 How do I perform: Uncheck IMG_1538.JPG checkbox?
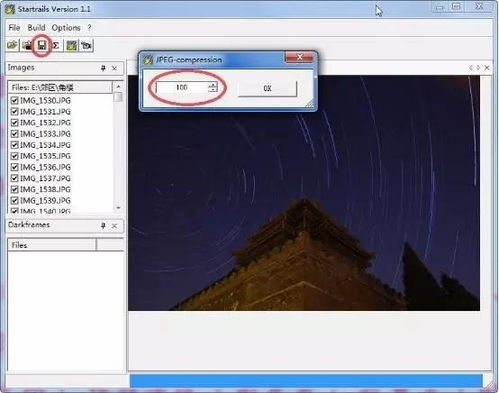[14, 189]
